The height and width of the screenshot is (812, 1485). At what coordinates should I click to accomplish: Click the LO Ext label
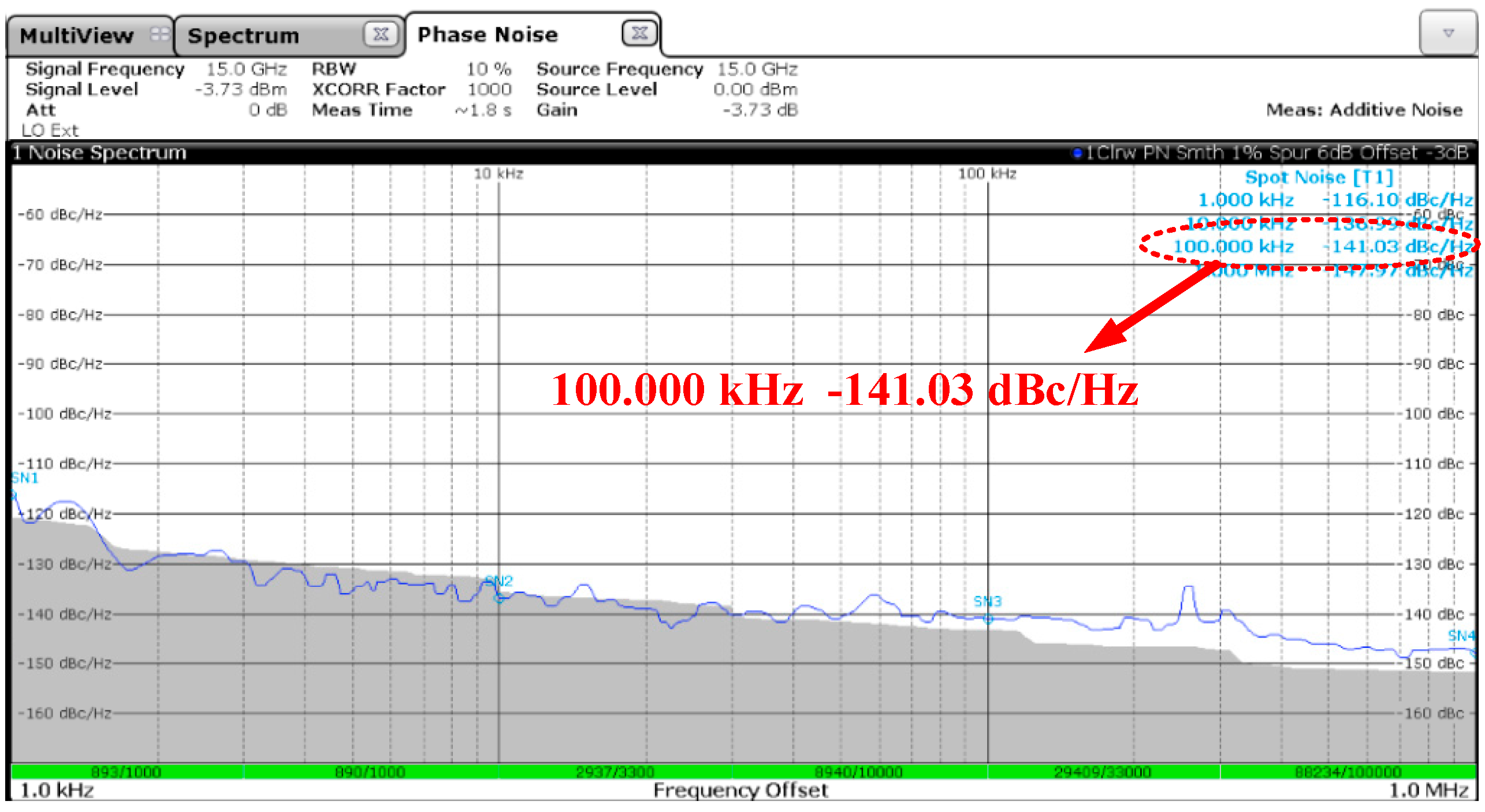(x=50, y=131)
